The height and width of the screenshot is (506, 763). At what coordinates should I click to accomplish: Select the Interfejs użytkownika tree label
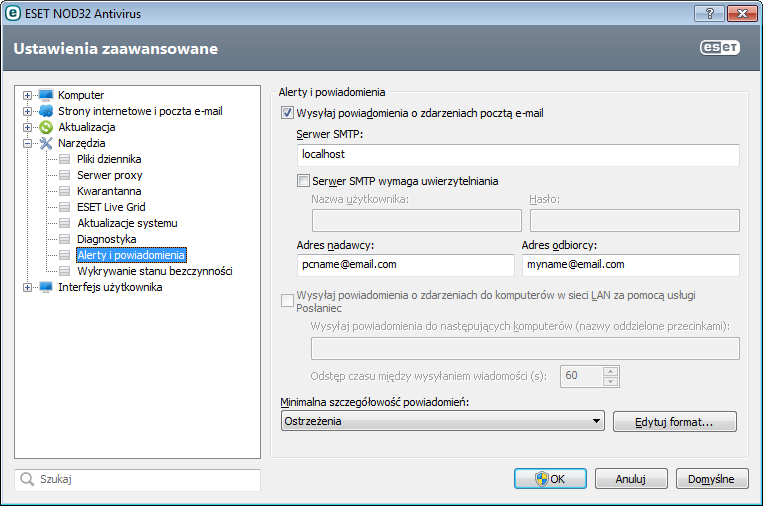[x=110, y=287]
